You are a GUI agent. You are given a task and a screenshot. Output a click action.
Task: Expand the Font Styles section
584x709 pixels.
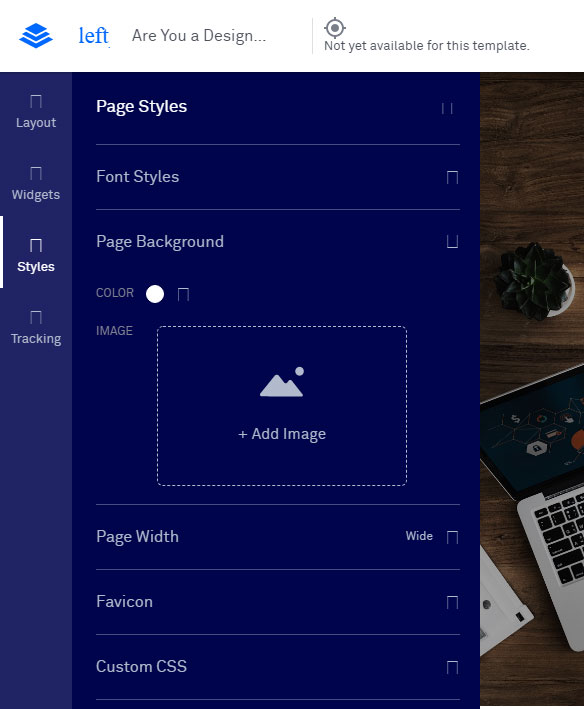point(452,177)
